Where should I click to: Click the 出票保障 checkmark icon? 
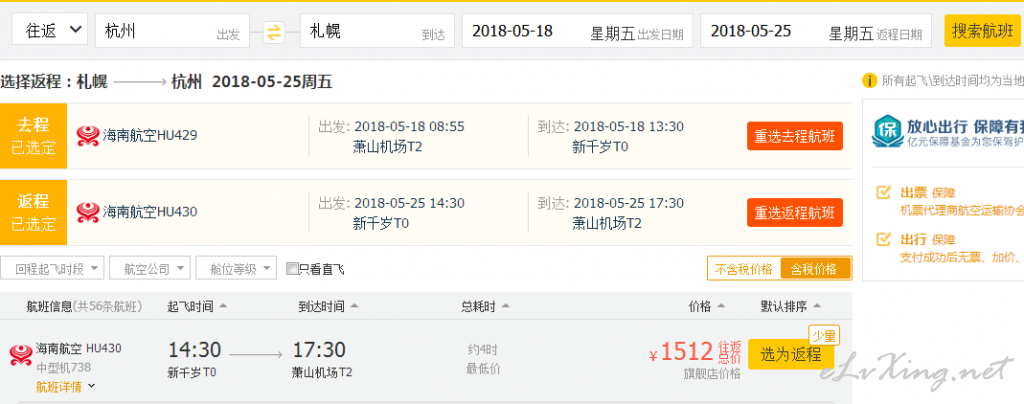(x=884, y=192)
